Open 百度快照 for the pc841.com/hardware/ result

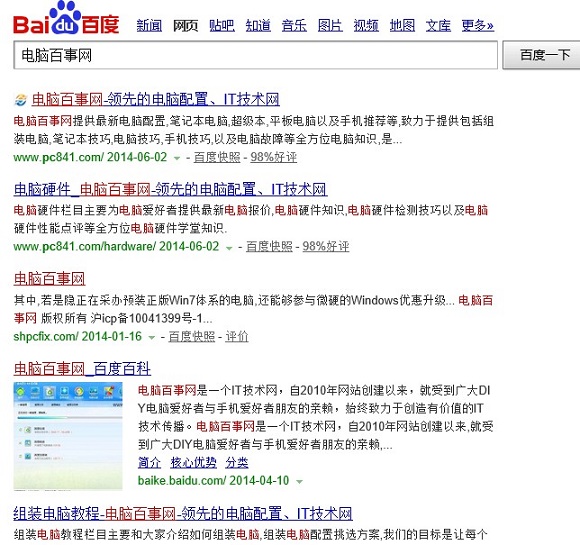tap(269, 247)
